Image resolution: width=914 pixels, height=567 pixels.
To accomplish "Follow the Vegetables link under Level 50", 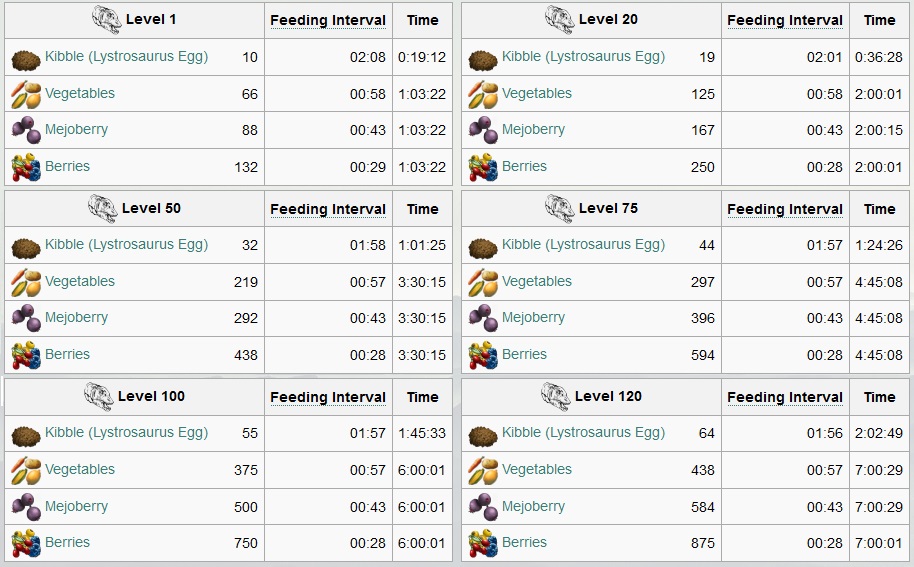I will (x=80, y=281).
